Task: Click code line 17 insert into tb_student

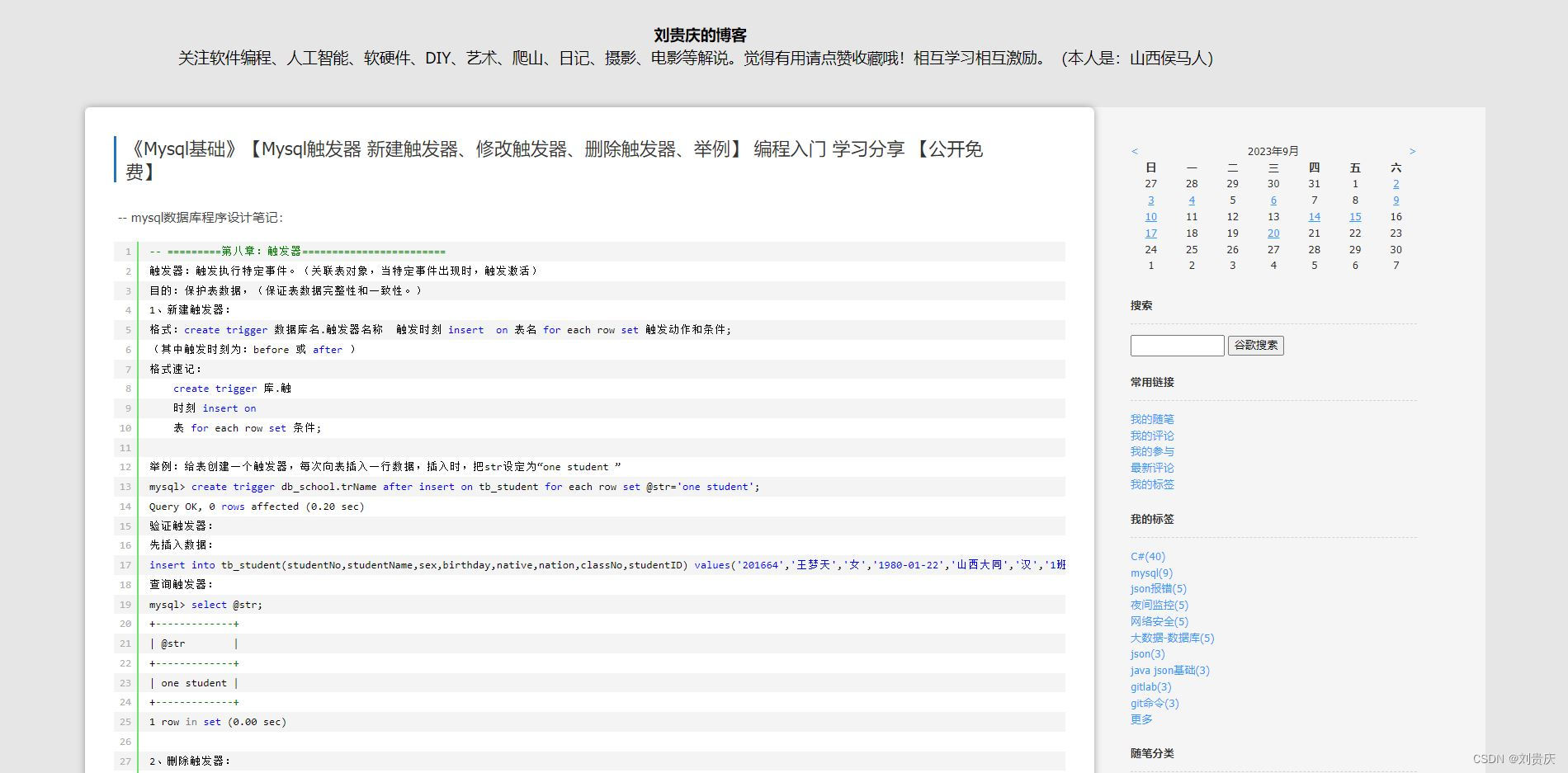Action: coord(607,565)
